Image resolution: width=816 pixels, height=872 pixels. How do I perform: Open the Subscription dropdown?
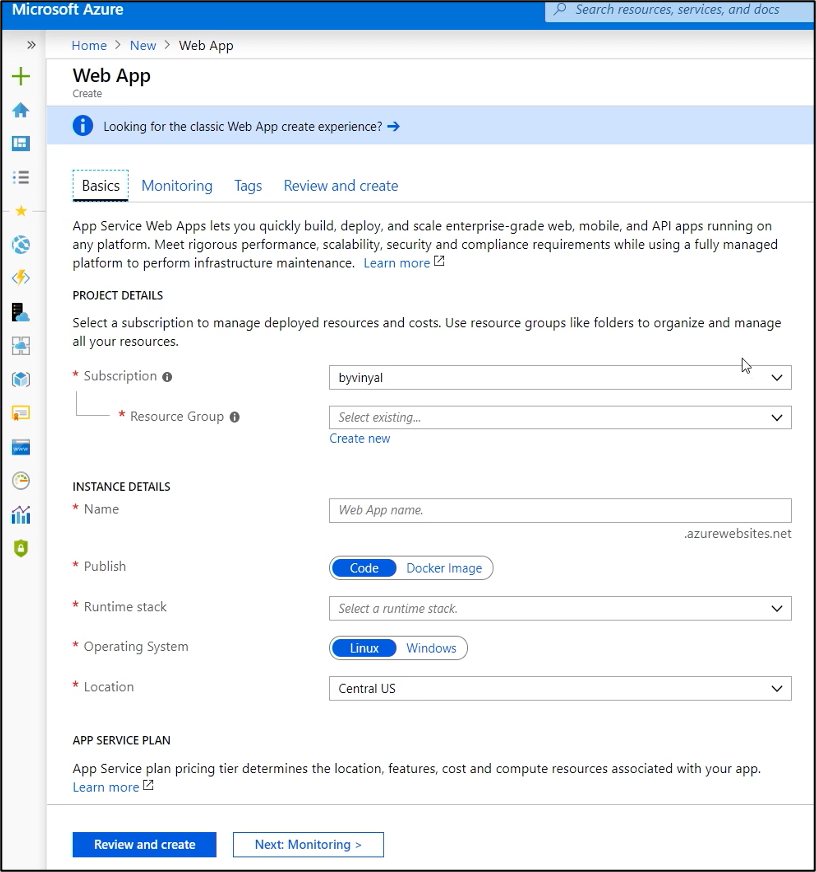pyautogui.click(x=559, y=378)
